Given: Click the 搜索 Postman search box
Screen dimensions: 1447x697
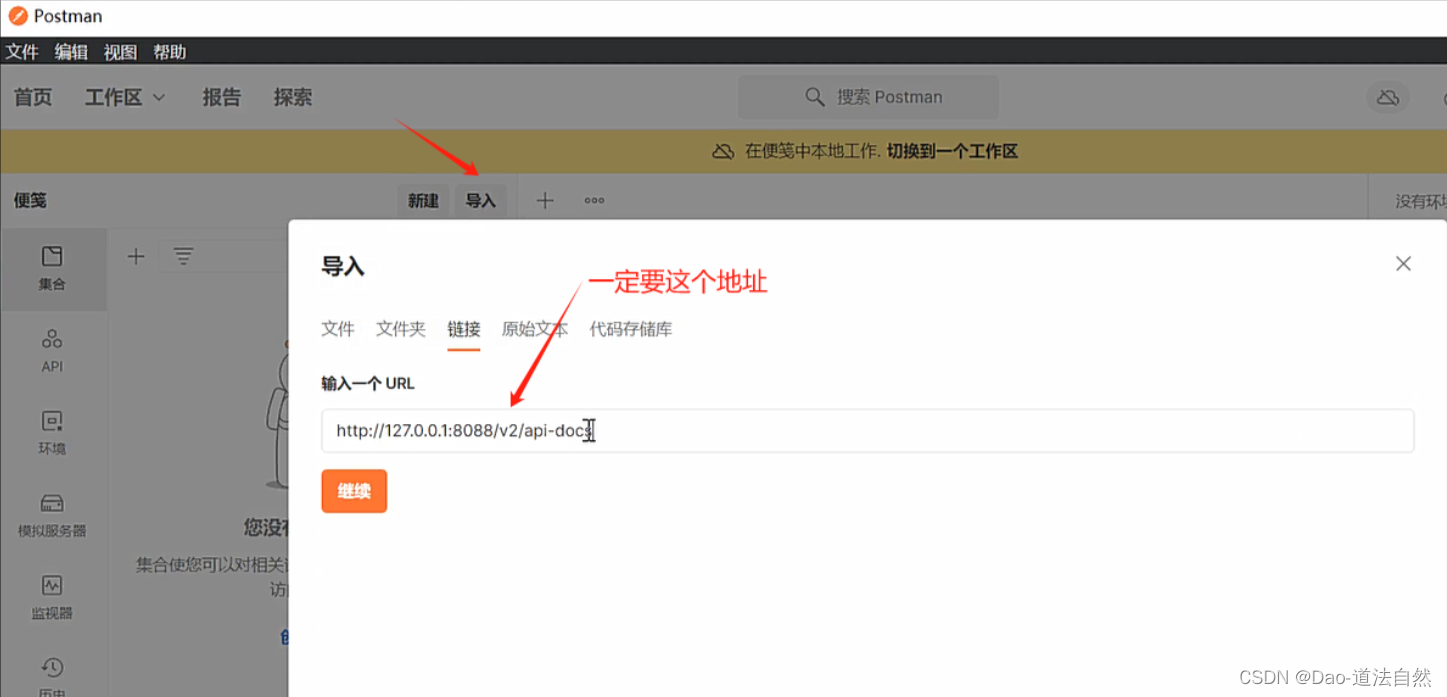Looking at the screenshot, I should [x=868, y=97].
